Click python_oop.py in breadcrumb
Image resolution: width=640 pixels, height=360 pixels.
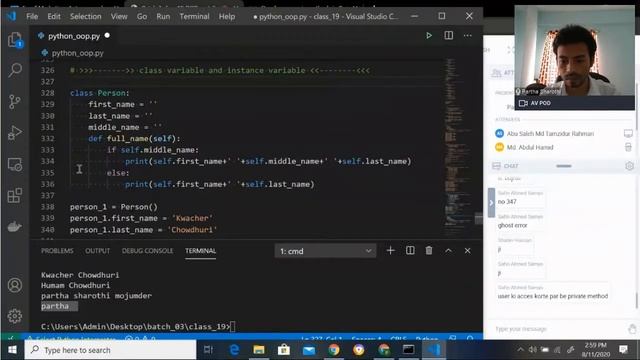point(77,53)
